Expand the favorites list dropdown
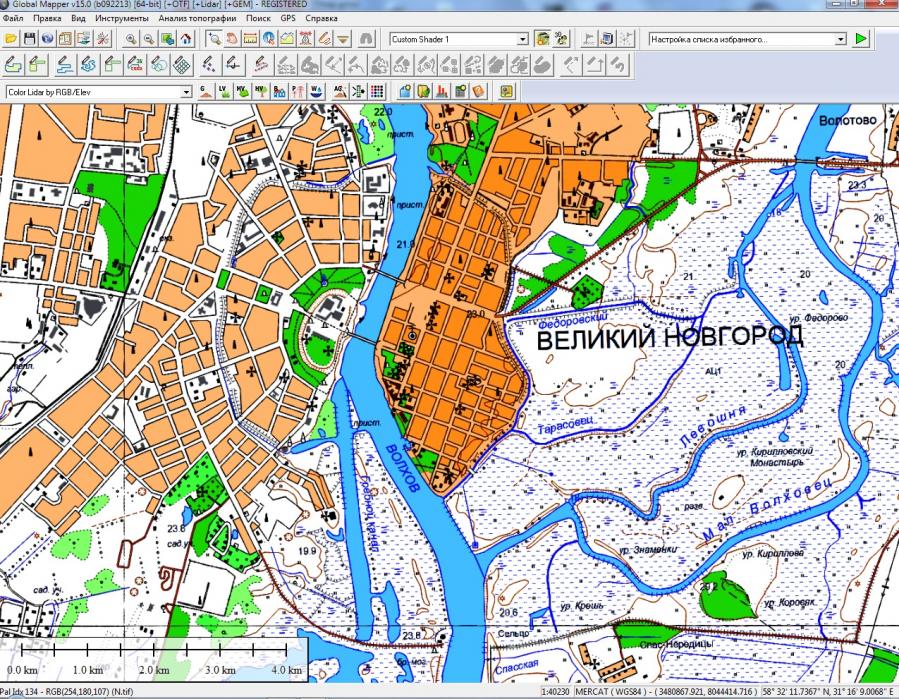The image size is (899, 699). [x=840, y=38]
